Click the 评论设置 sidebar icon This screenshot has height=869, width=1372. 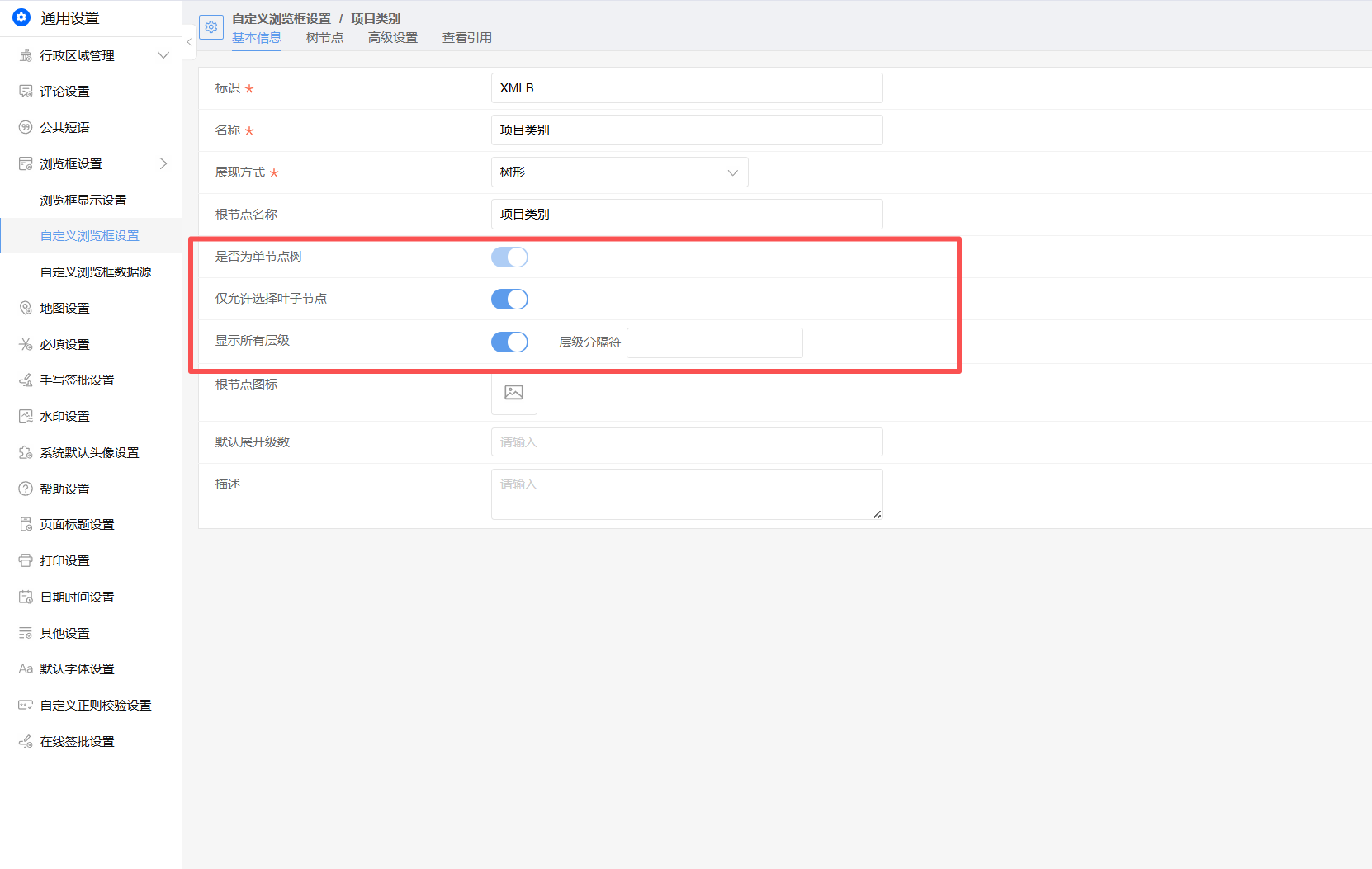point(26,92)
